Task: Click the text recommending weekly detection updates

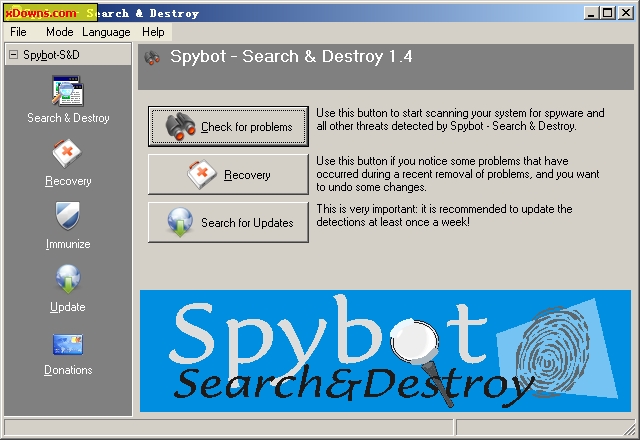Action: pos(444,216)
